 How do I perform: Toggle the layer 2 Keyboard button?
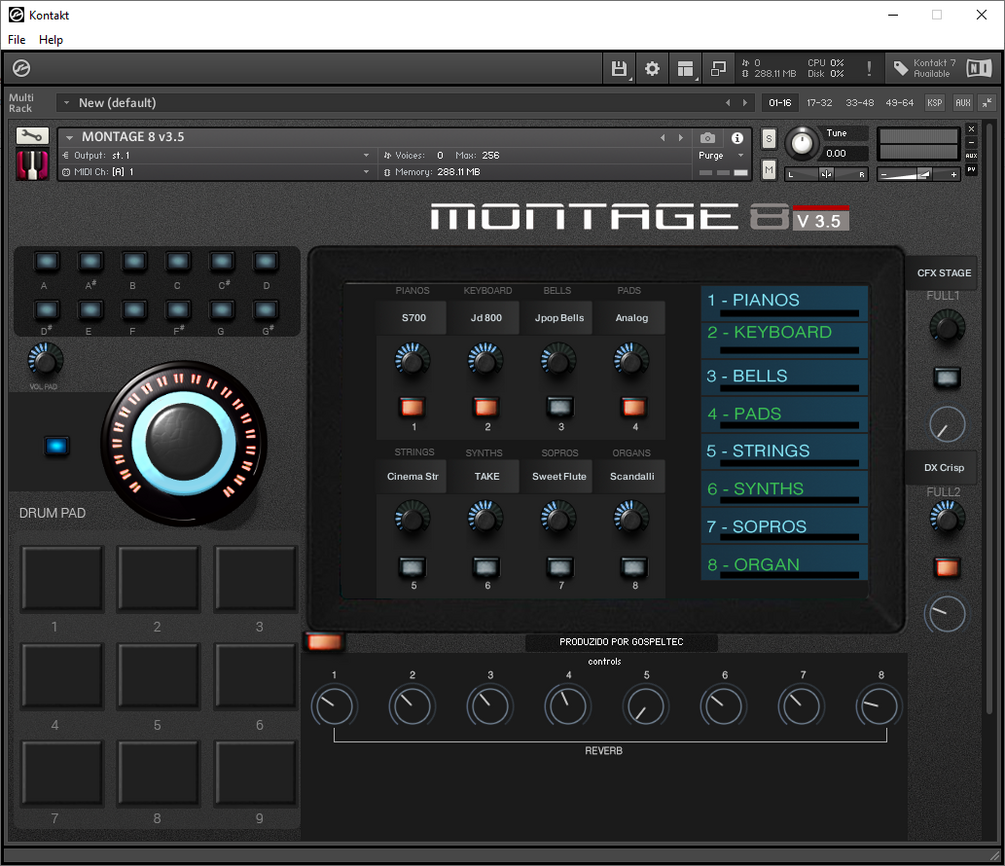486,406
